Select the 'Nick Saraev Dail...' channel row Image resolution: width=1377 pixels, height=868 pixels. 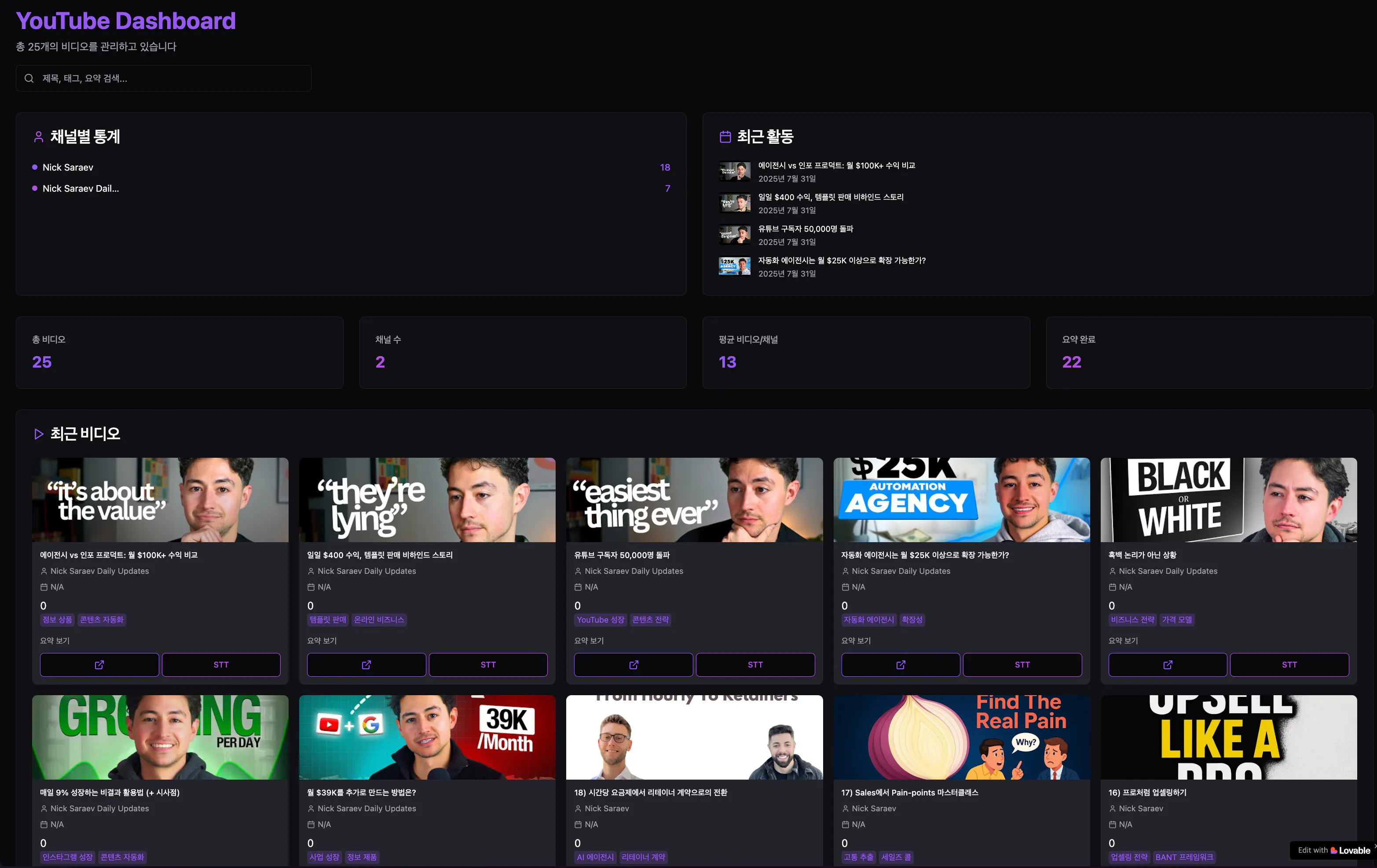click(81, 189)
